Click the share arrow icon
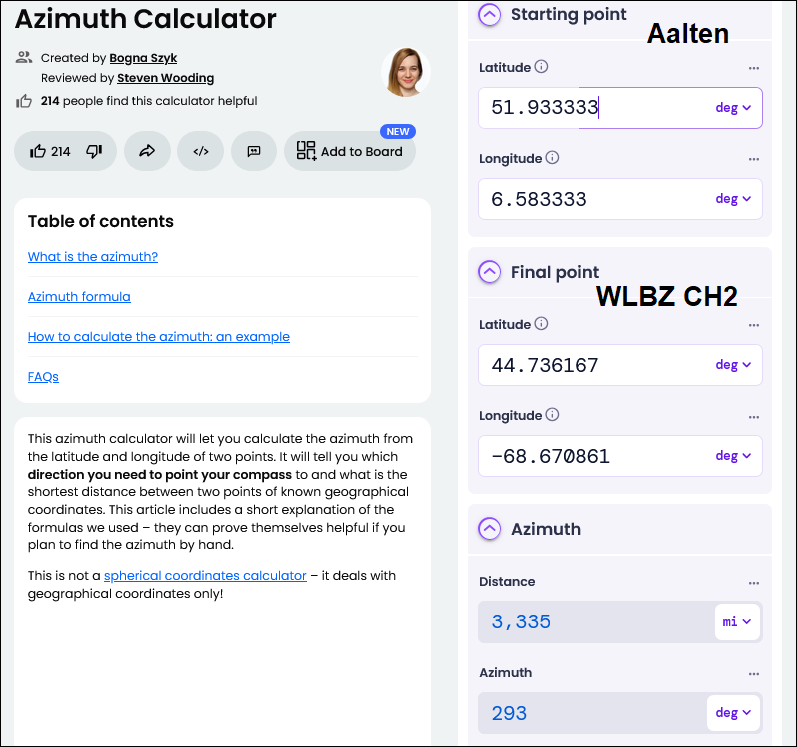797x747 pixels. click(147, 151)
